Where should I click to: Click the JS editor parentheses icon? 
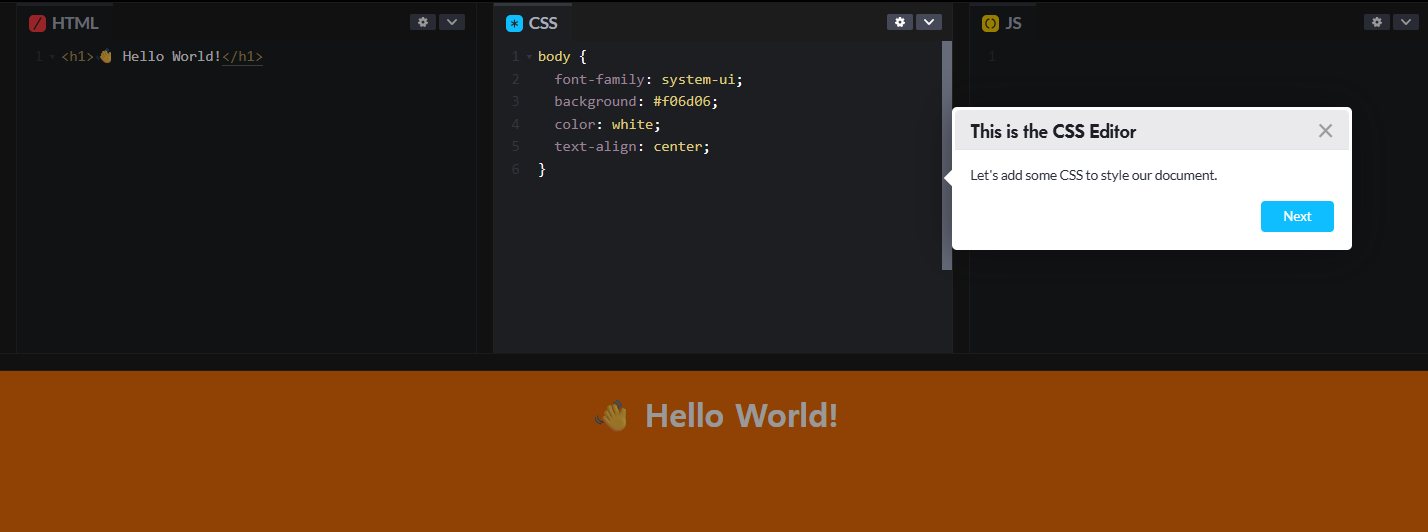[x=991, y=23]
